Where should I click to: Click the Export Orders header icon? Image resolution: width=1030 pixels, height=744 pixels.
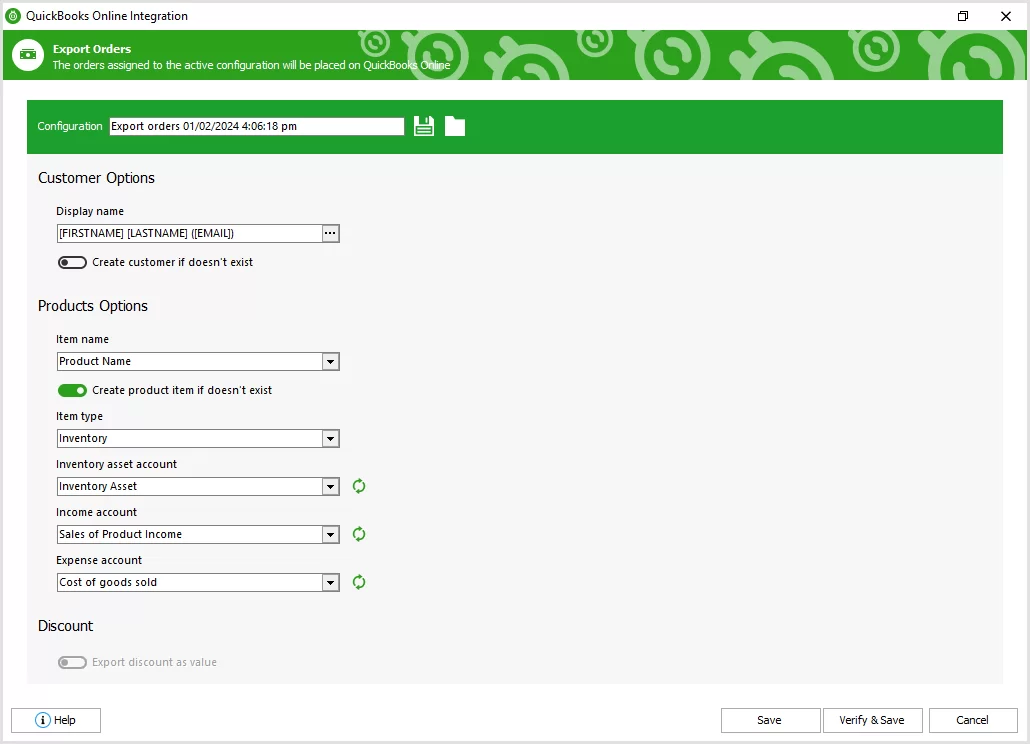pos(27,55)
